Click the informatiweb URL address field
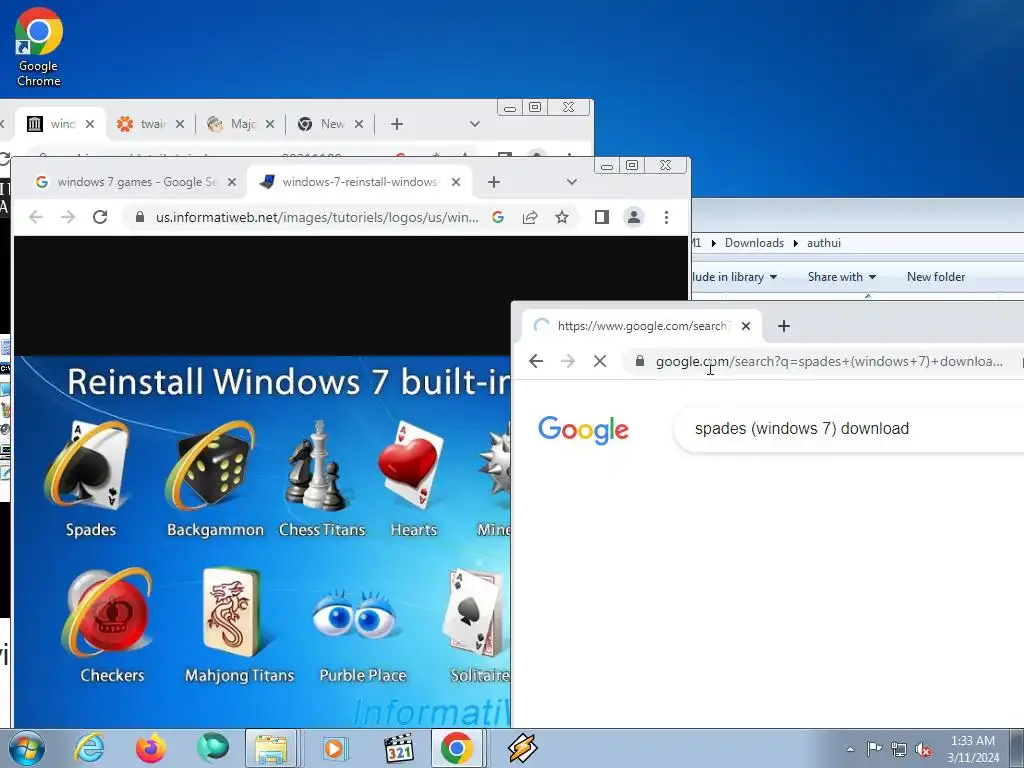 pos(317,217)
